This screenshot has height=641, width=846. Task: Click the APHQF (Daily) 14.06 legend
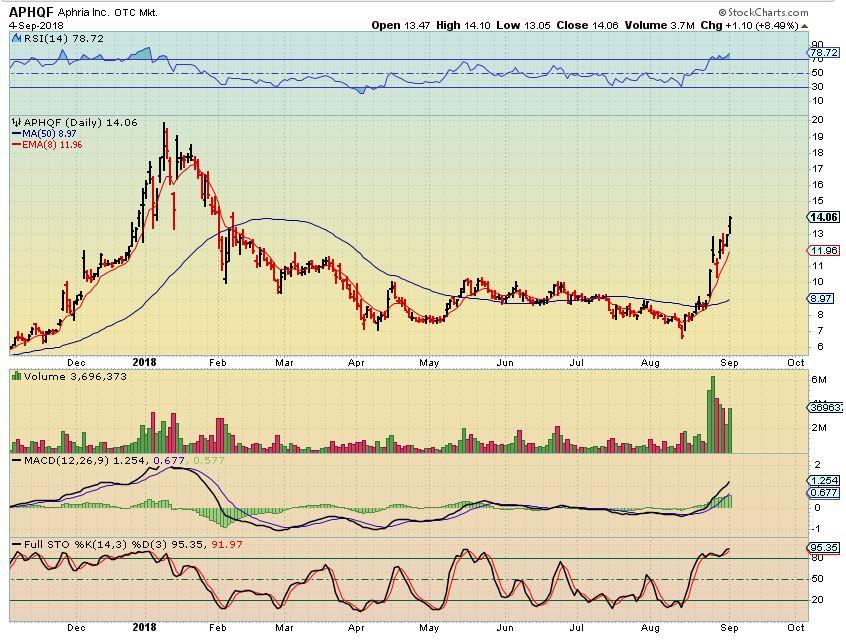tap(80, 122)
